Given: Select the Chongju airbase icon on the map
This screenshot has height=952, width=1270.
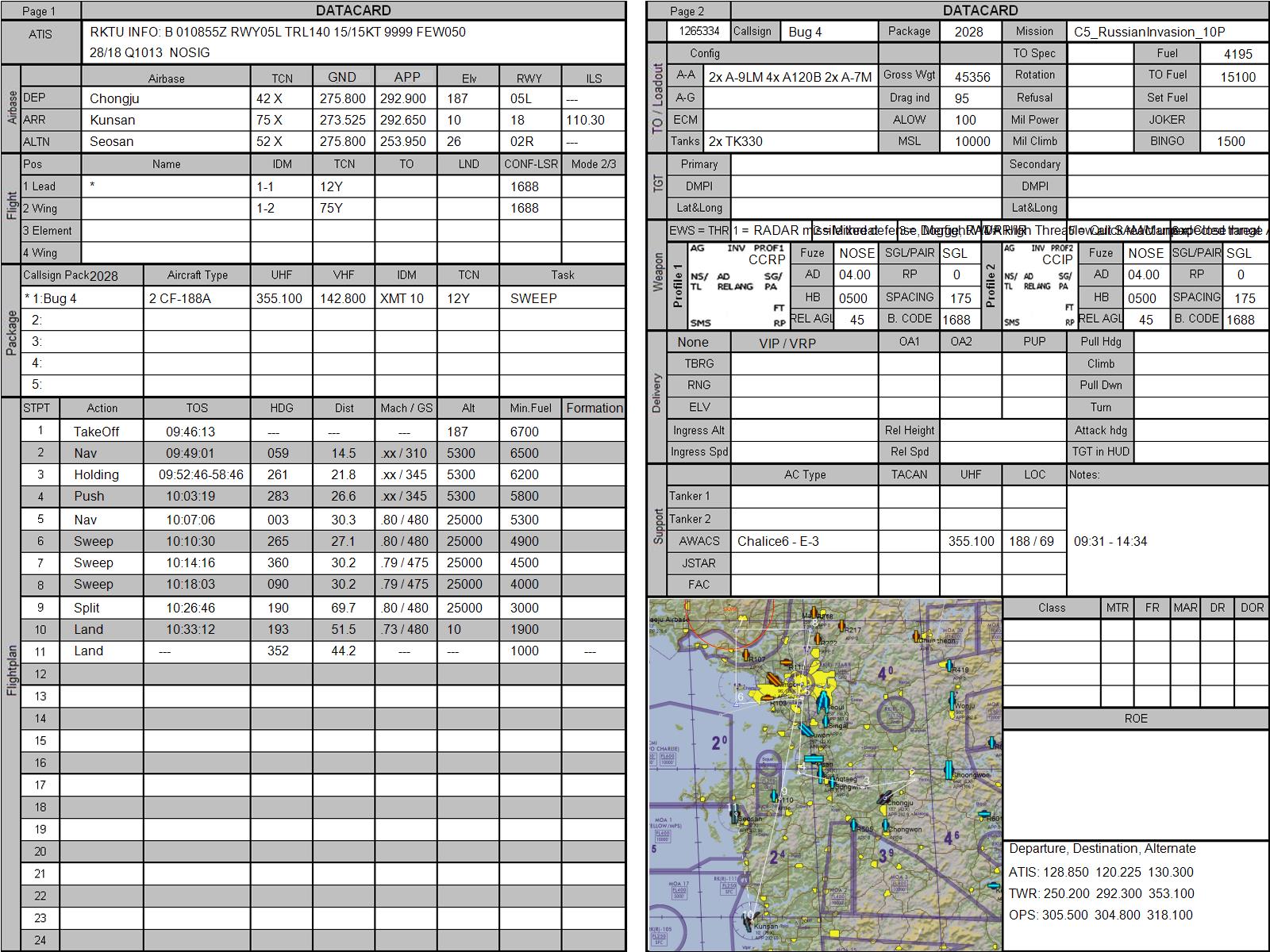Looking at the screenshot, I should point(886,797).
